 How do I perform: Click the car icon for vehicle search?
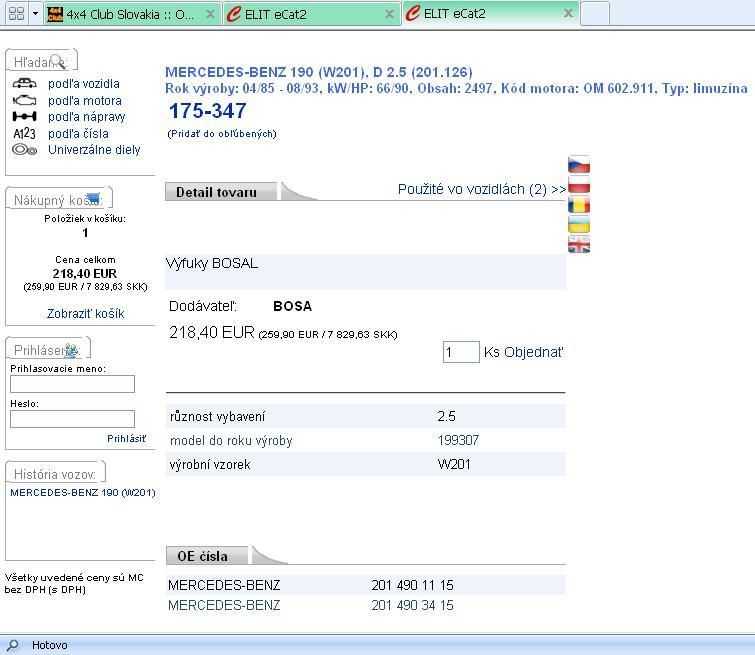tap(25, 83)
